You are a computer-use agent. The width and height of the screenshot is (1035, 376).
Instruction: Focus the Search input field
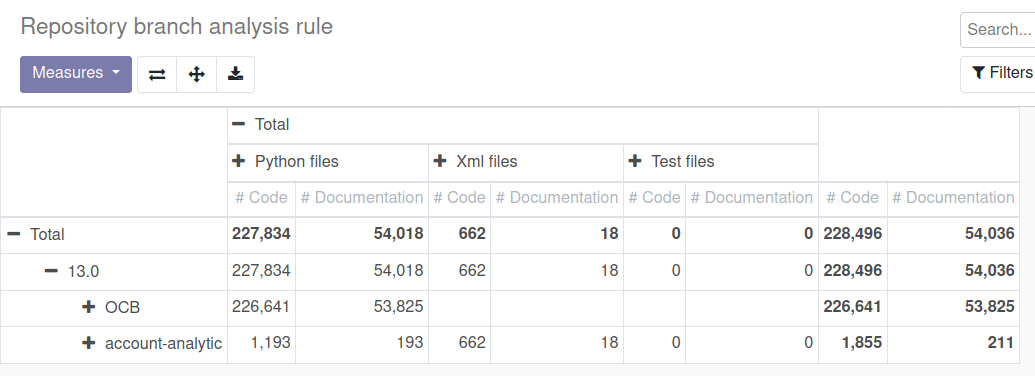997,30
